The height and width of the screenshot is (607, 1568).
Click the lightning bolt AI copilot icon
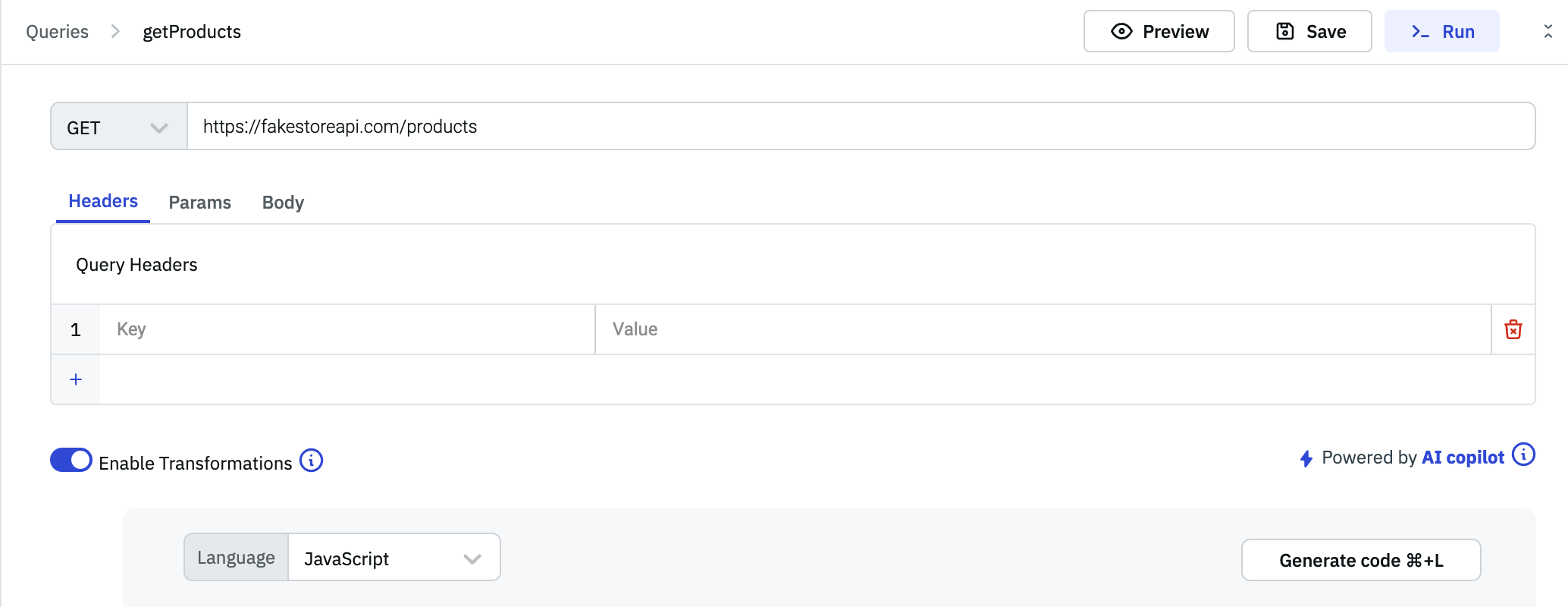coord(1306,458)
